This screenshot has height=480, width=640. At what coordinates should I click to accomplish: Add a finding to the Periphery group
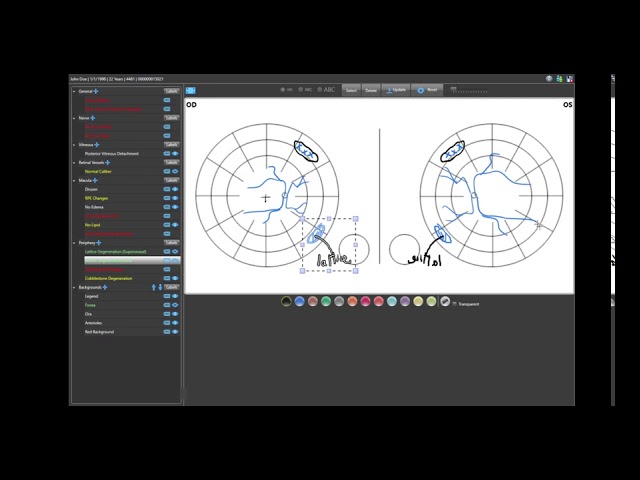coord(98,243)
